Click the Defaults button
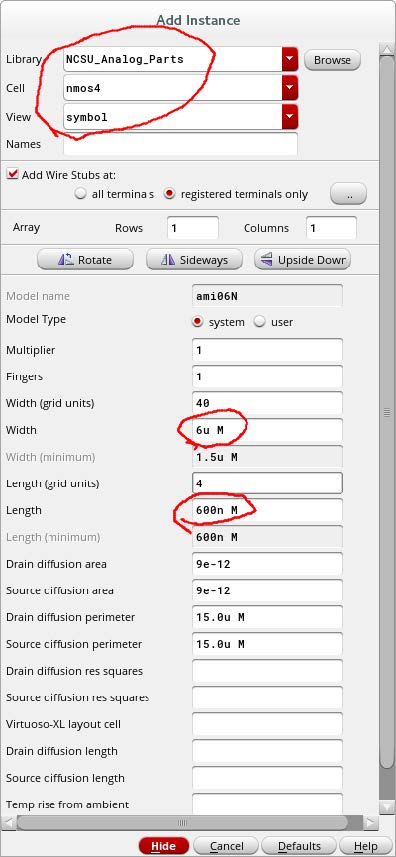The height and width of the screenshot is (857, 396). (x=299, y=846)
